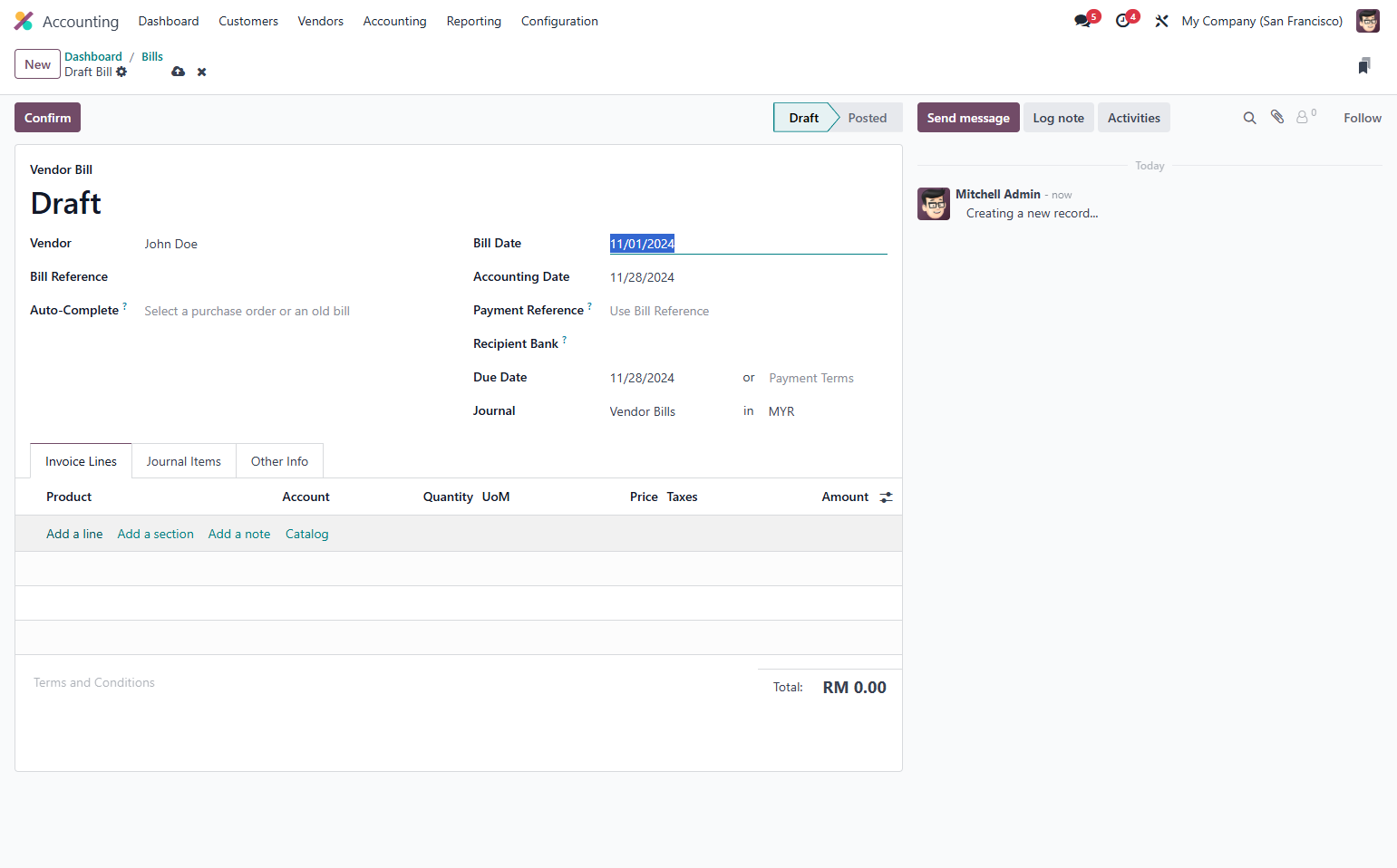Viewport: 1397px width, 868px height.
Task: Click the paperclip attachments icon
Action: (1277, 117)
